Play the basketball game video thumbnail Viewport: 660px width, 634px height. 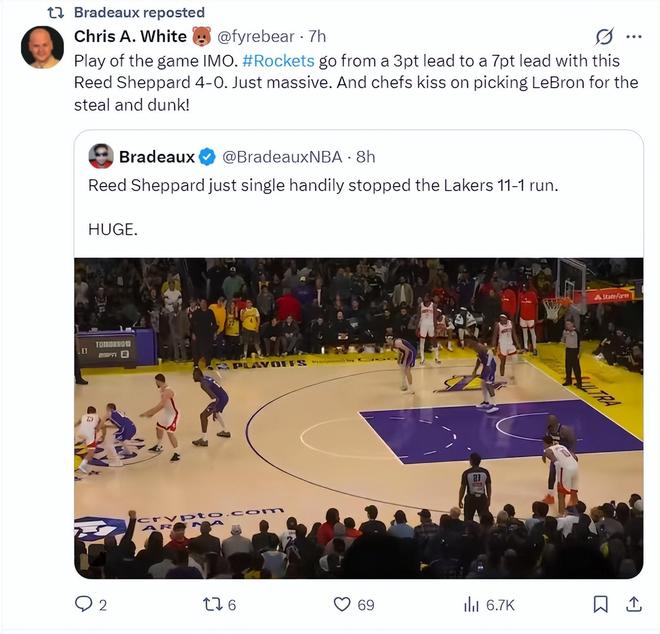pyautogui.click(x=358, y=417)
